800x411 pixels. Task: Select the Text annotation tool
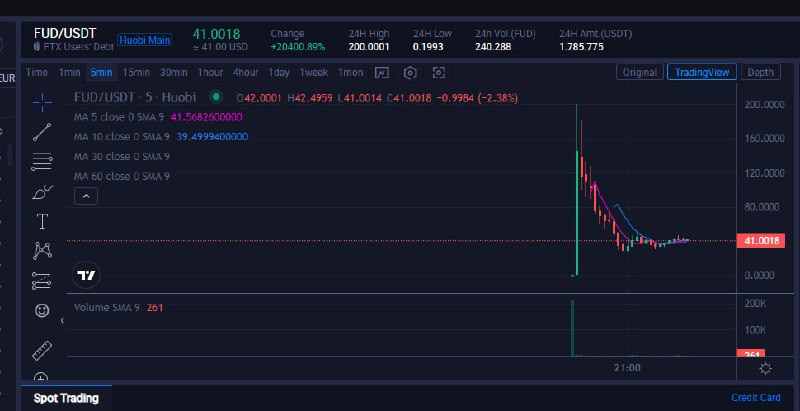(42, 221)
